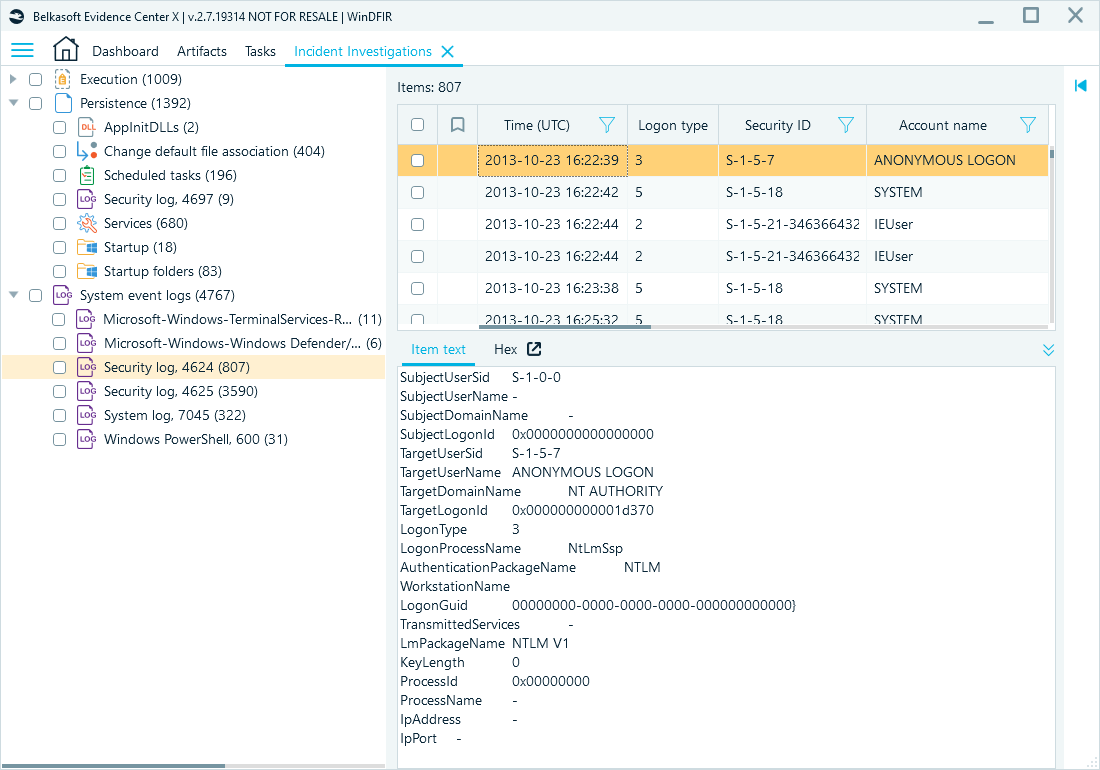The height and width of the screenshot is (770, 1100).
Task: Check the 16:22:42 SYSTEM row checkbox
Action: pyautogui.click(x=417, y=192)
